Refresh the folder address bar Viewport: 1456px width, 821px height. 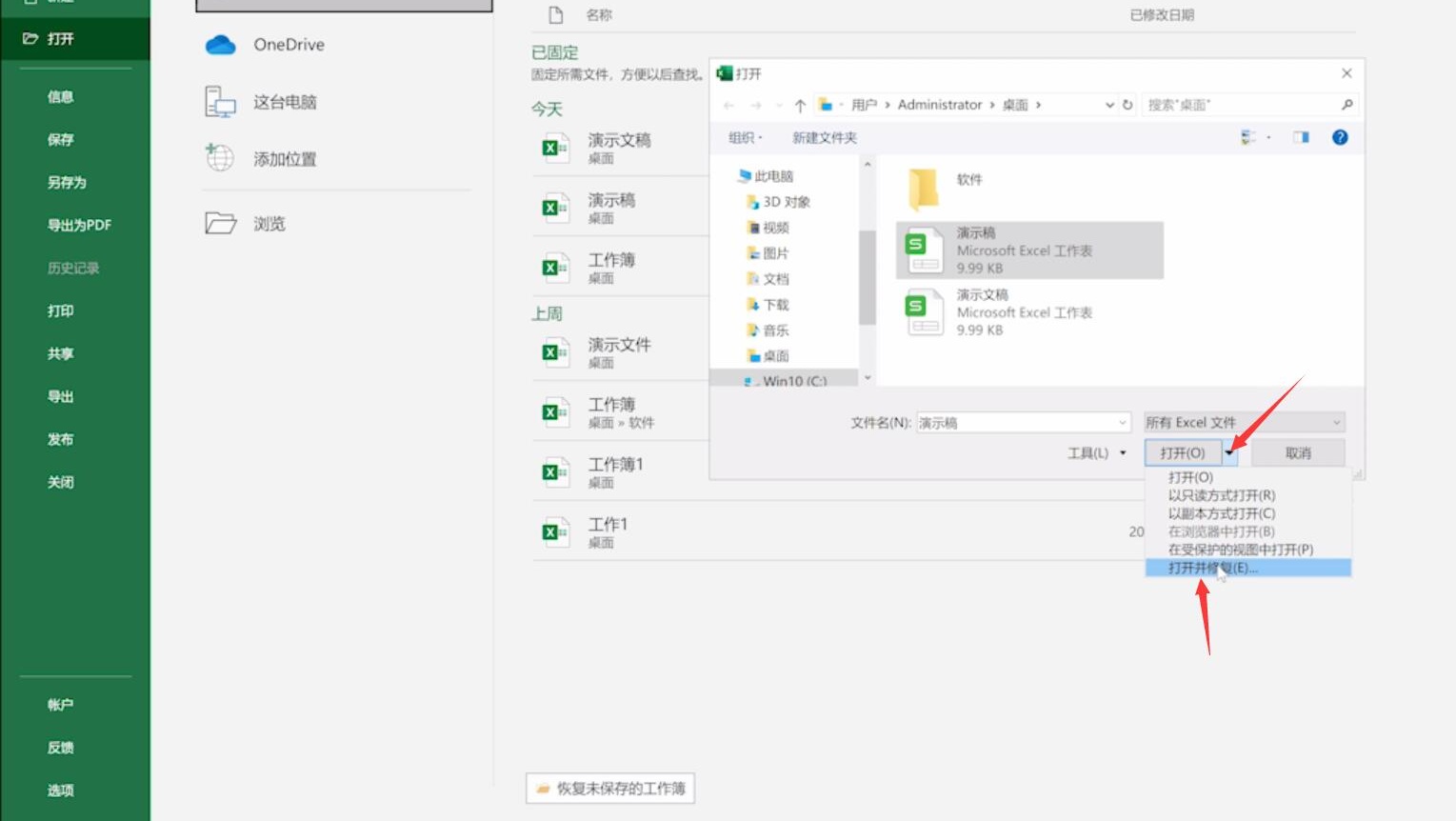tap(1127, 105)
